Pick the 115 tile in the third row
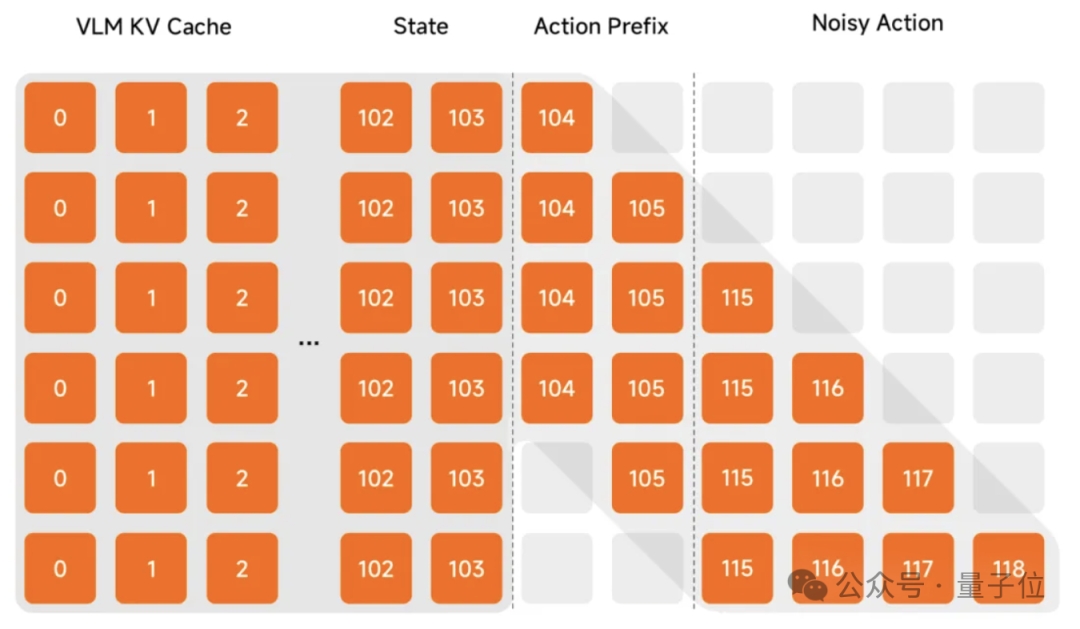This screenshot has width=1080, height=629. point(737,298)
